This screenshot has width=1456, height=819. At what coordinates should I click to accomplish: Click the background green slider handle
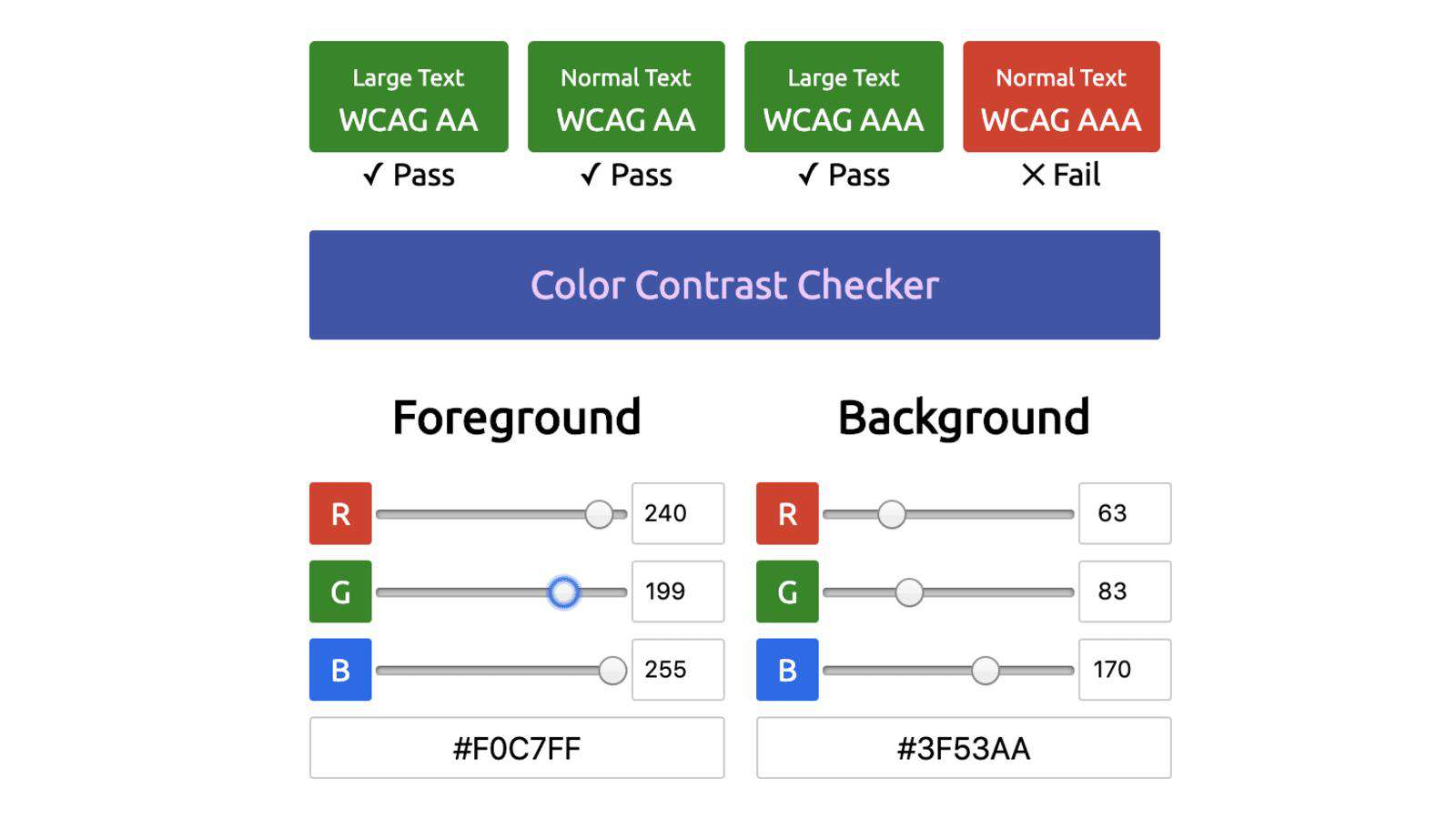(x=909, y=592)
